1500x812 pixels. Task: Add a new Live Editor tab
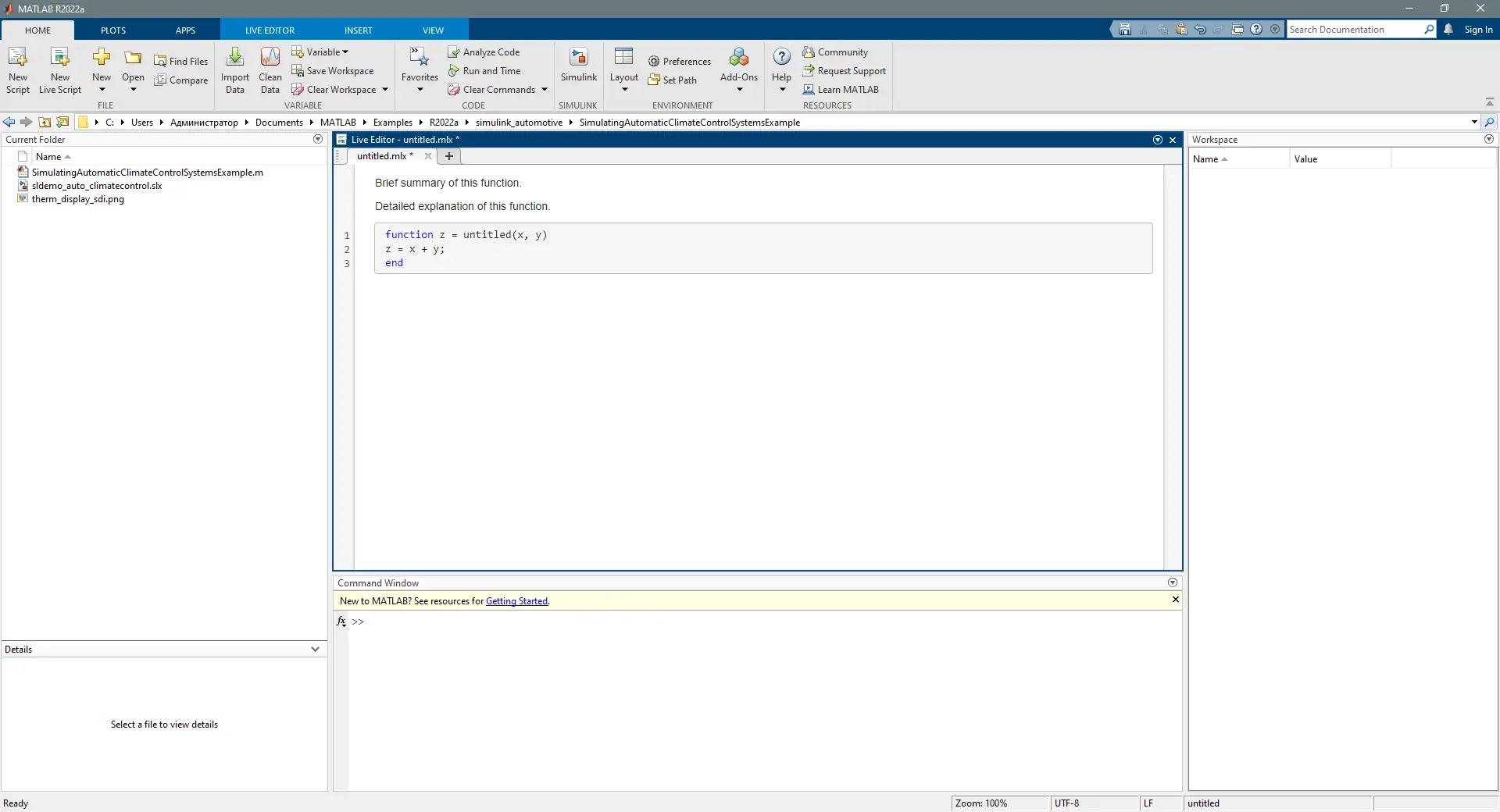click(449, 155)
